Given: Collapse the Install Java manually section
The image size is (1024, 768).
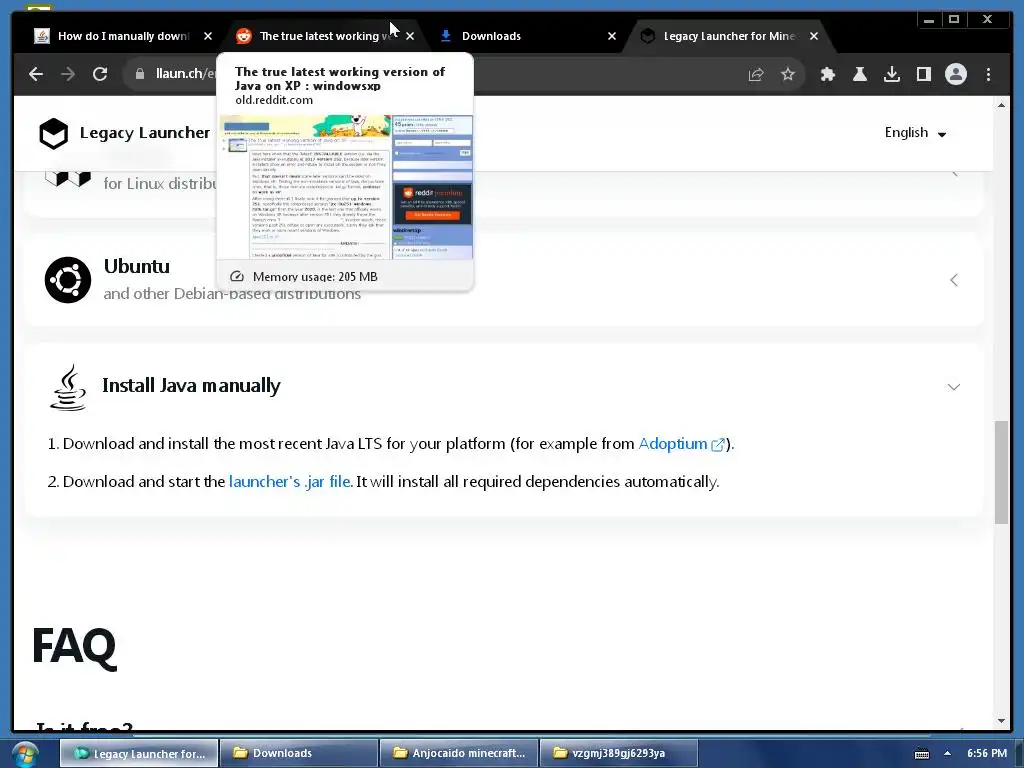Looking at the screenshot, I should pyautogui.click(x=953, y=387).
